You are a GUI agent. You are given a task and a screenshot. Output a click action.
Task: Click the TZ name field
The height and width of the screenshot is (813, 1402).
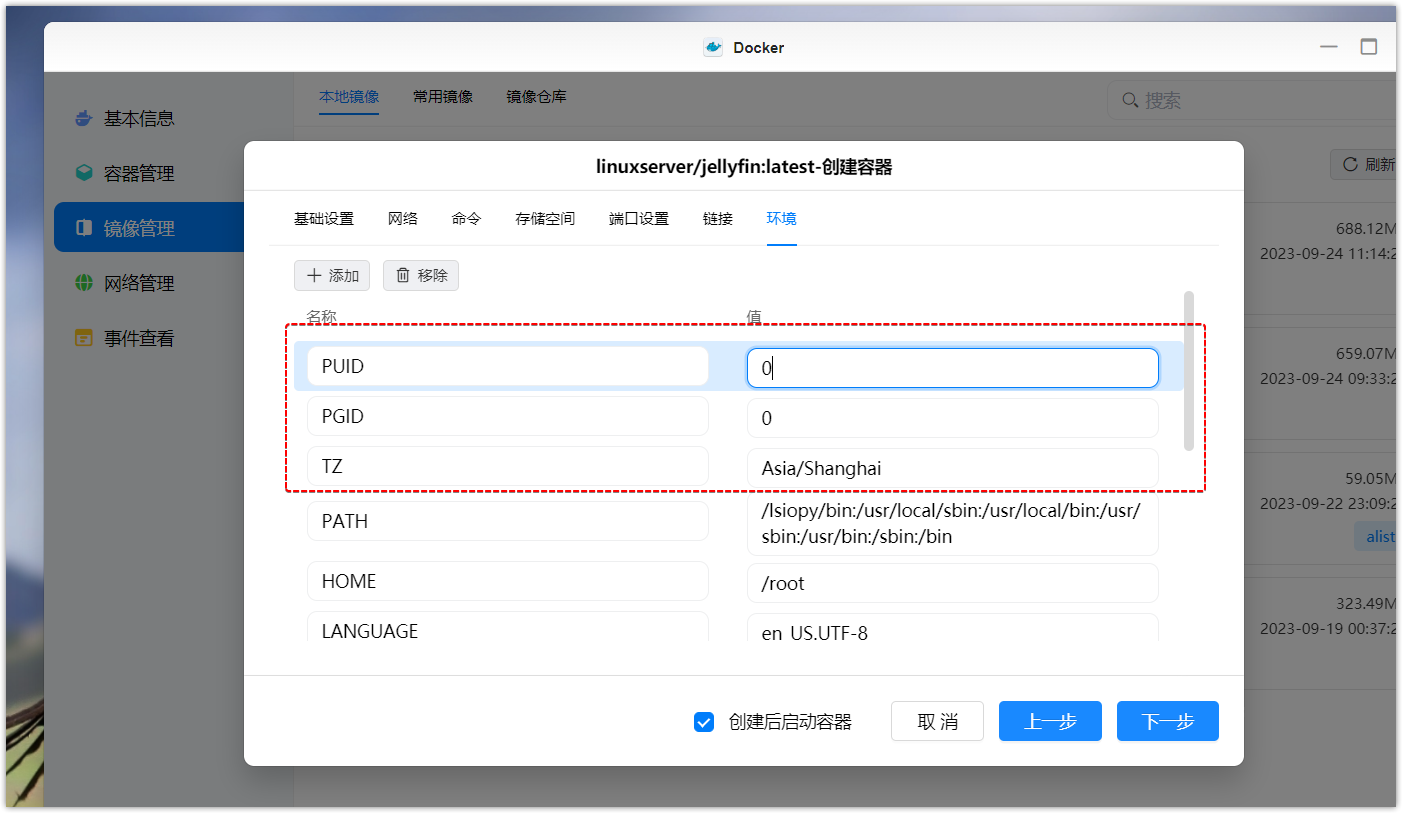pyautogui.click(x=508, y=466)
